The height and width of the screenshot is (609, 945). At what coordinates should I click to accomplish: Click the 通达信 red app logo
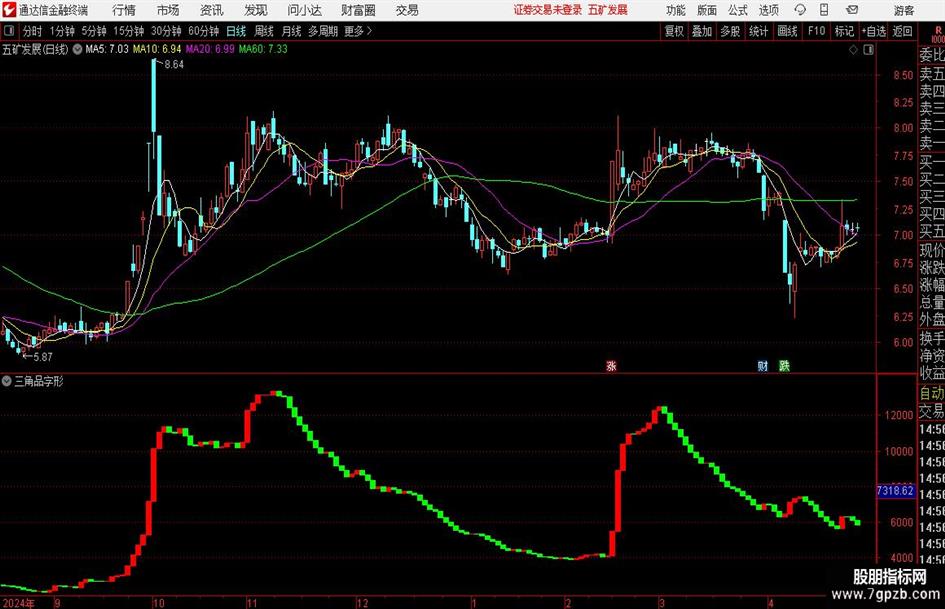coord(8,10)
